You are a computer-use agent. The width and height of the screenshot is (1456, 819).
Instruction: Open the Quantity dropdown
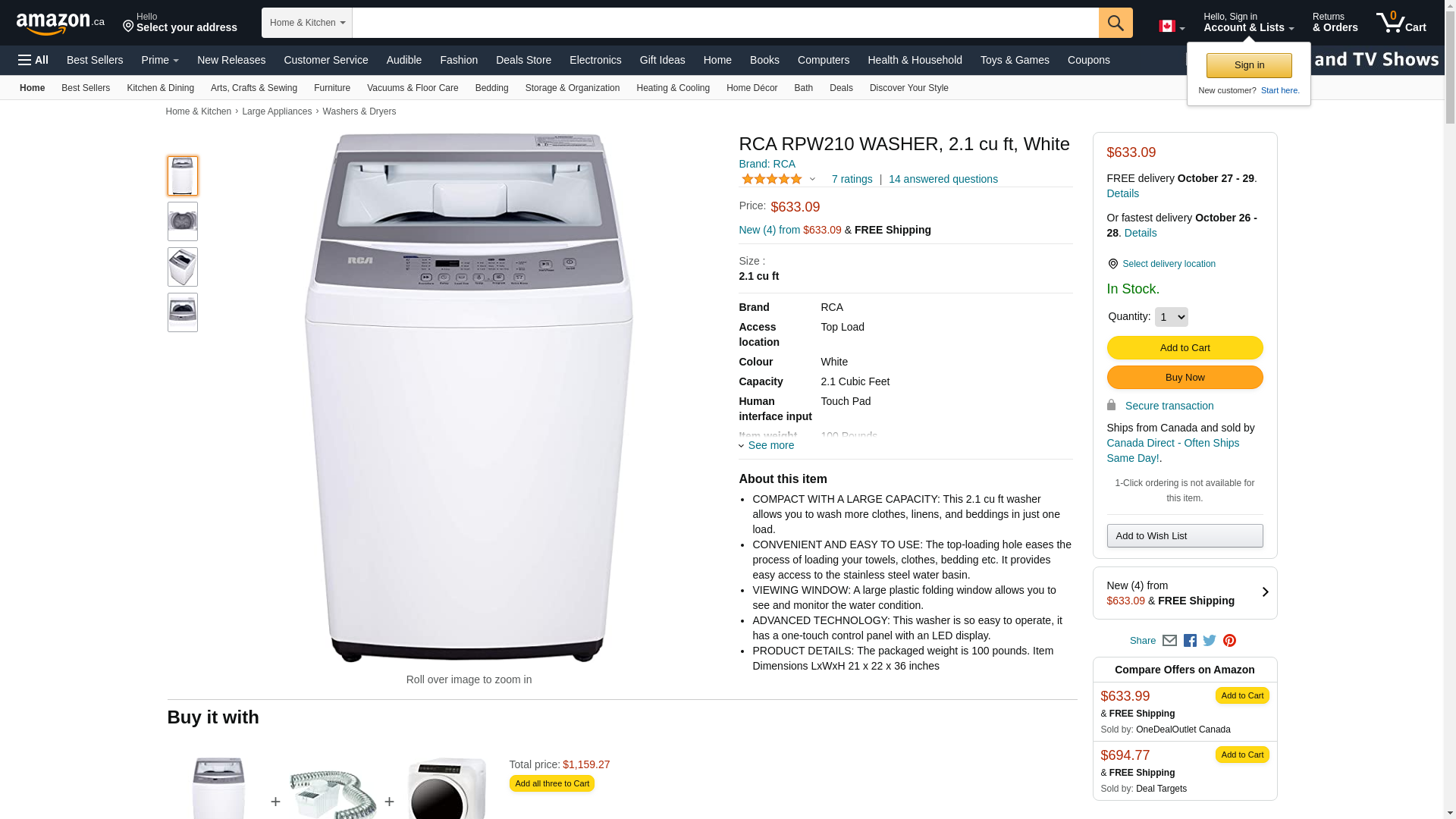(1171, 317)
